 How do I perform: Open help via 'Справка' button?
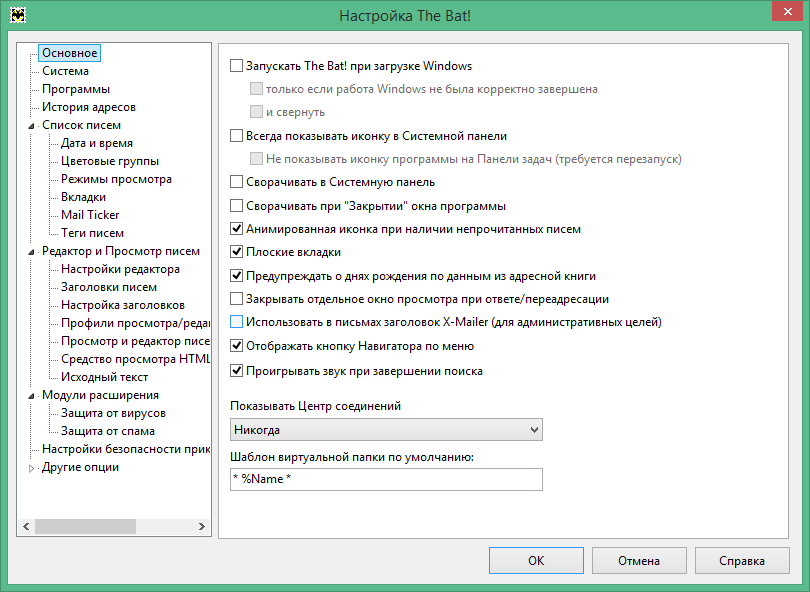[742, 561]
